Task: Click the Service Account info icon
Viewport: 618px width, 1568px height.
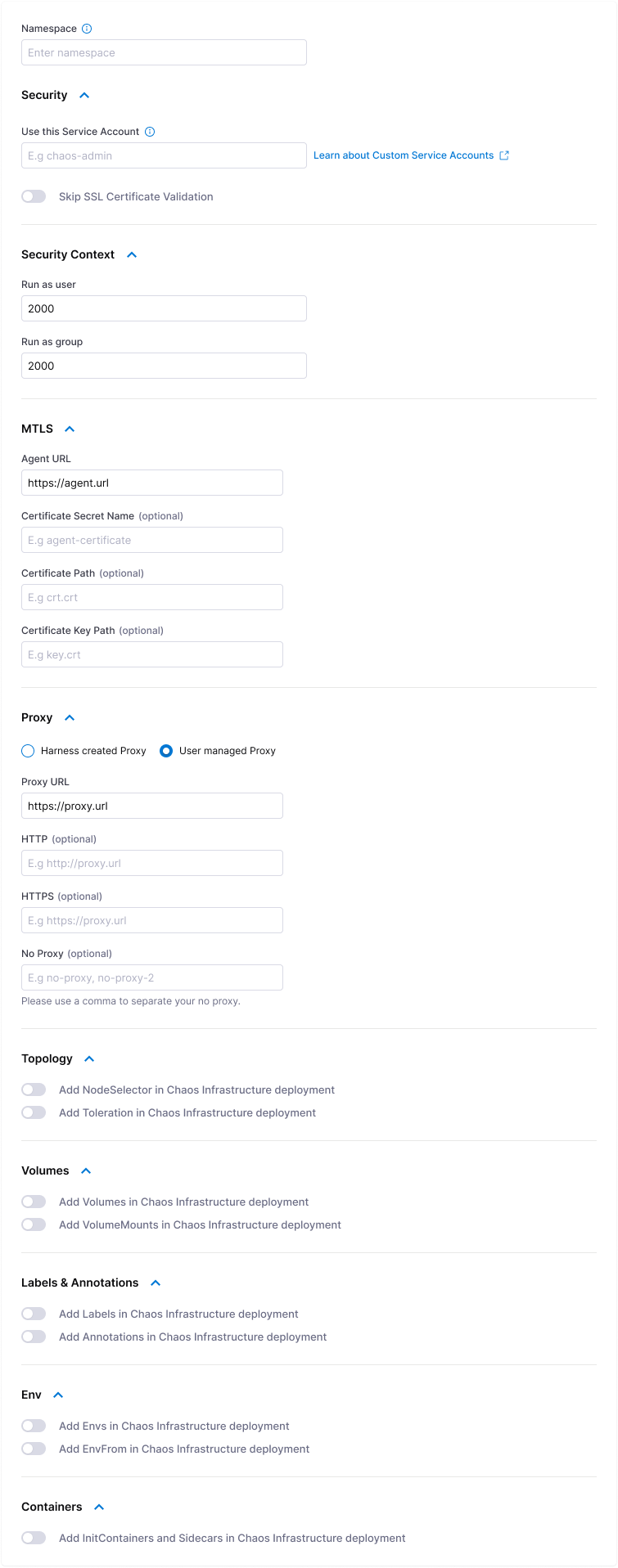Action: pos(150,132)
